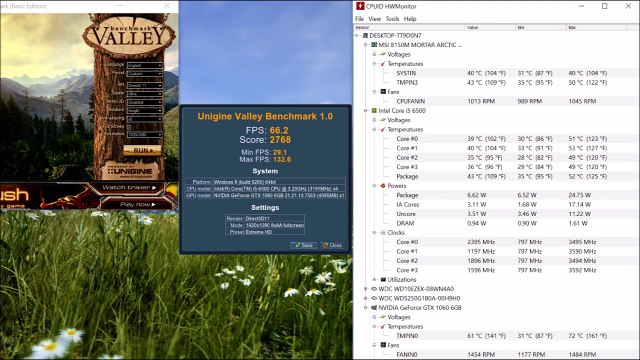Click the Play now banner link
This screenshot has width=640, height=360.
coord(138,204)
